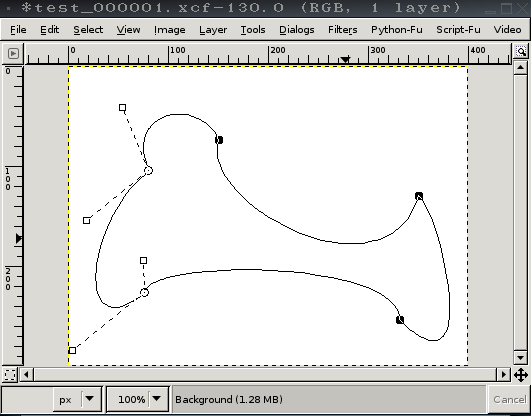
Task: Click the topmost square bezier handle
Action: point(123,108)
